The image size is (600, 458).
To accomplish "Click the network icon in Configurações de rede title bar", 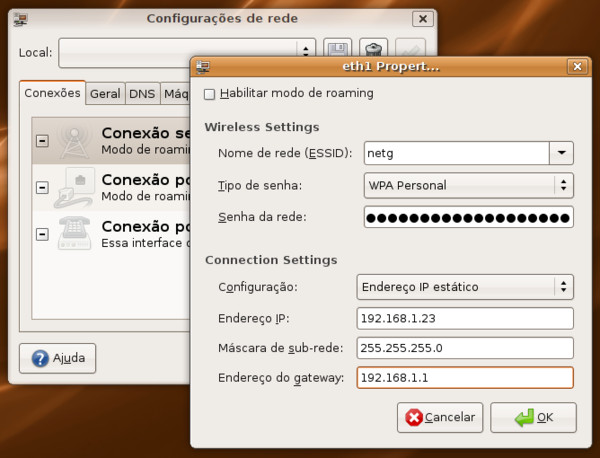I will point(20,19).
